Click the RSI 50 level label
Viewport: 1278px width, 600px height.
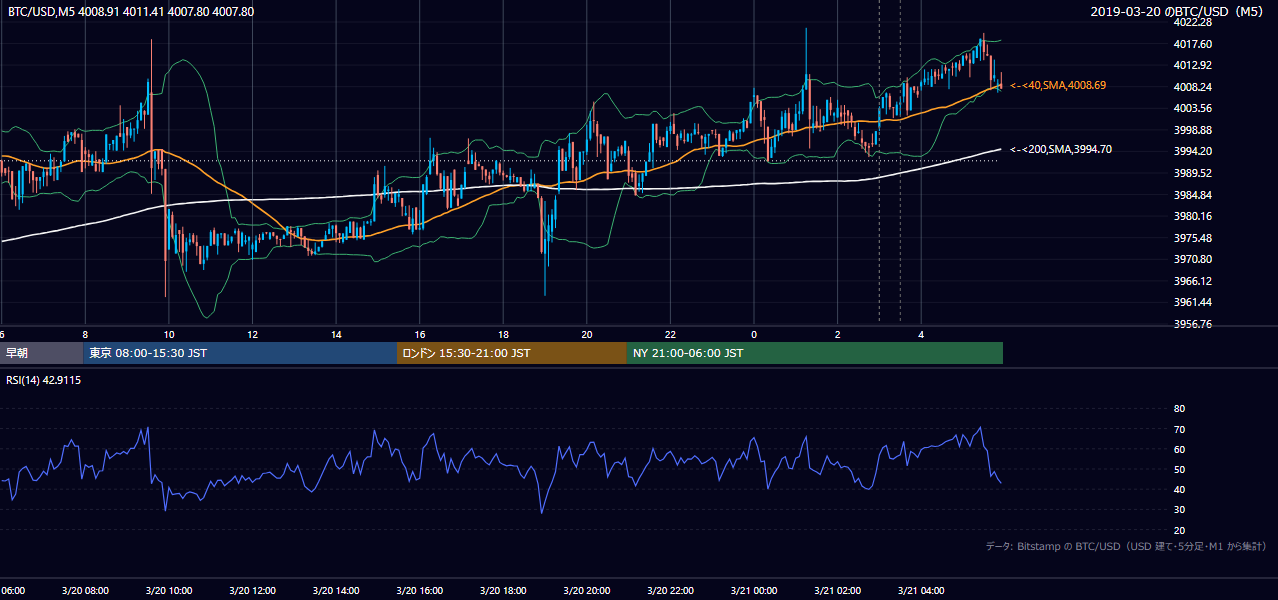(x=1179, y=469)
